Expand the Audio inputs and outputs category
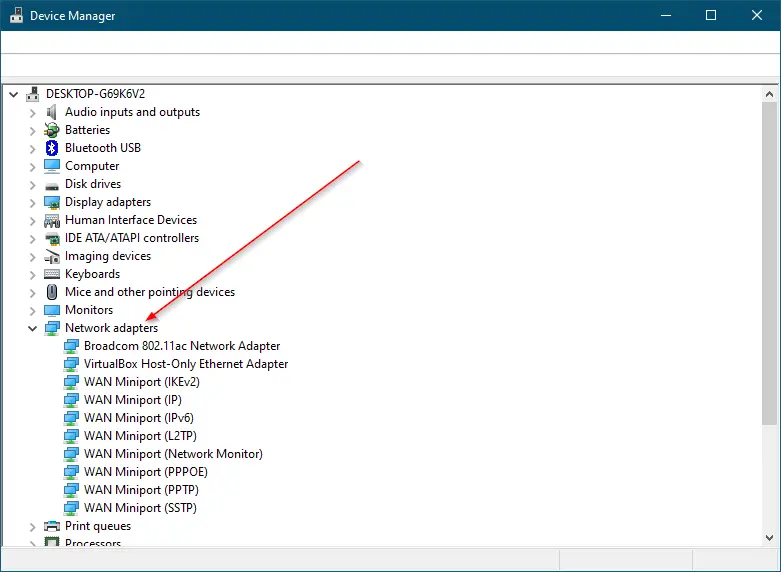The width and height of the screenshot is (781, 572). point(33,113)
